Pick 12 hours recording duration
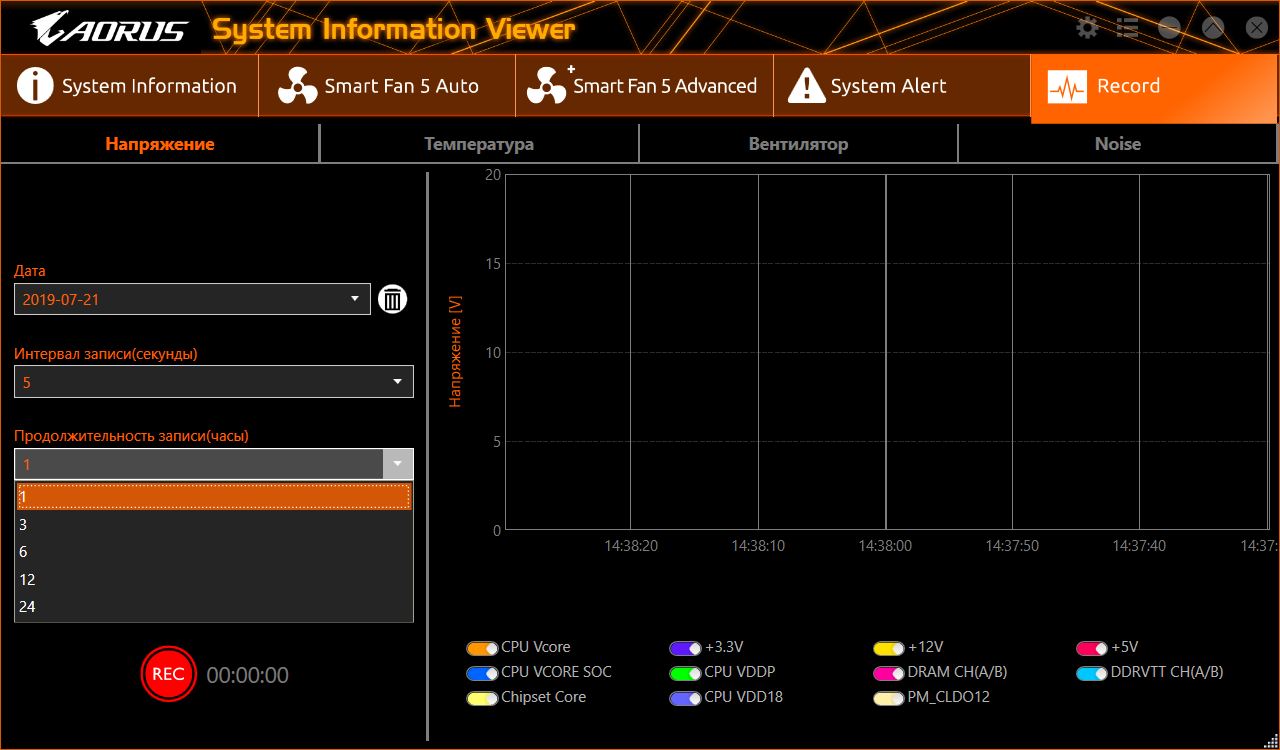The height and width of the screenshot is (750, 1280). (x=214, y=579)
